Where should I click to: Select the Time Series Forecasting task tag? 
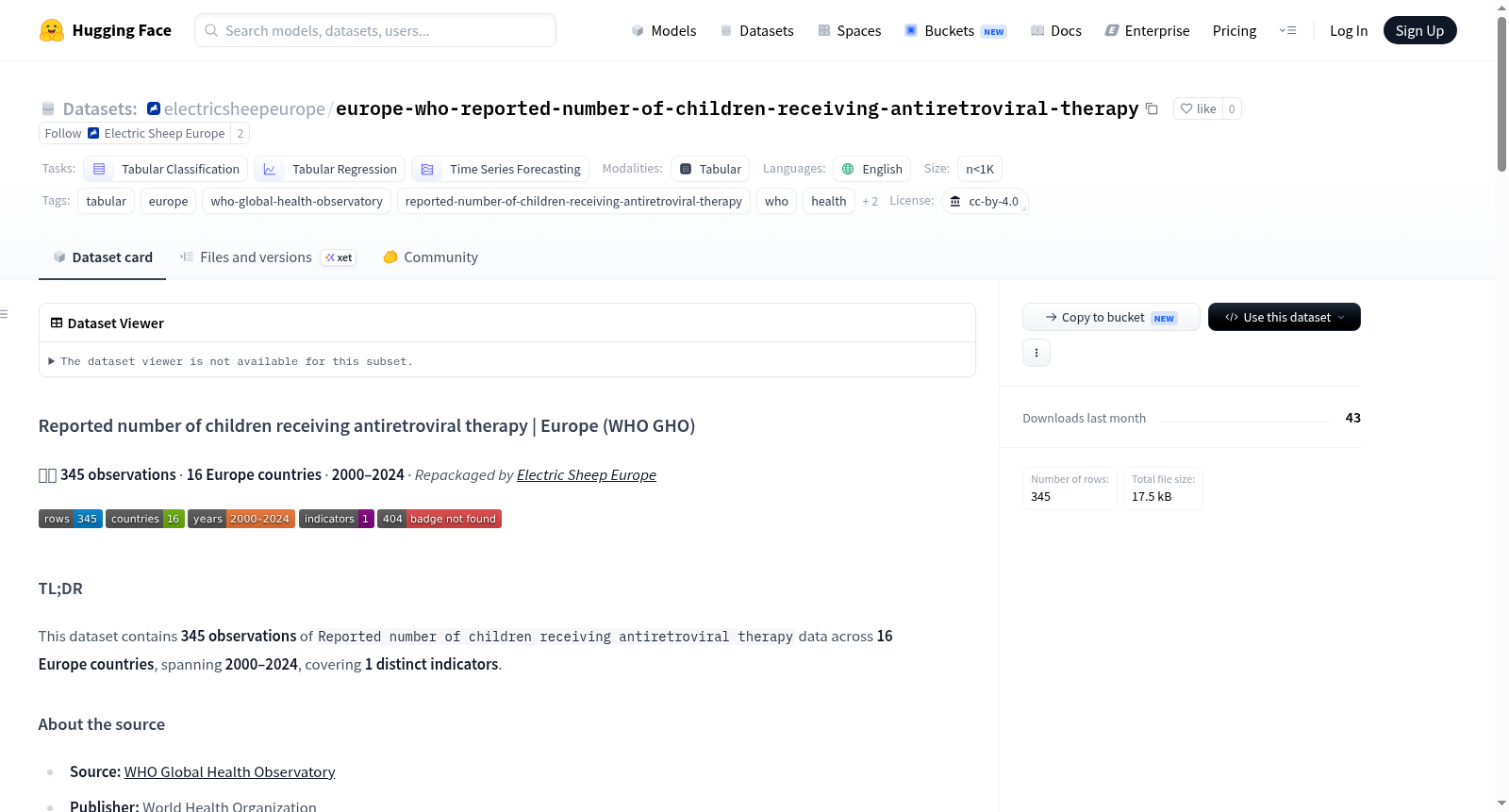pos(501,169)
